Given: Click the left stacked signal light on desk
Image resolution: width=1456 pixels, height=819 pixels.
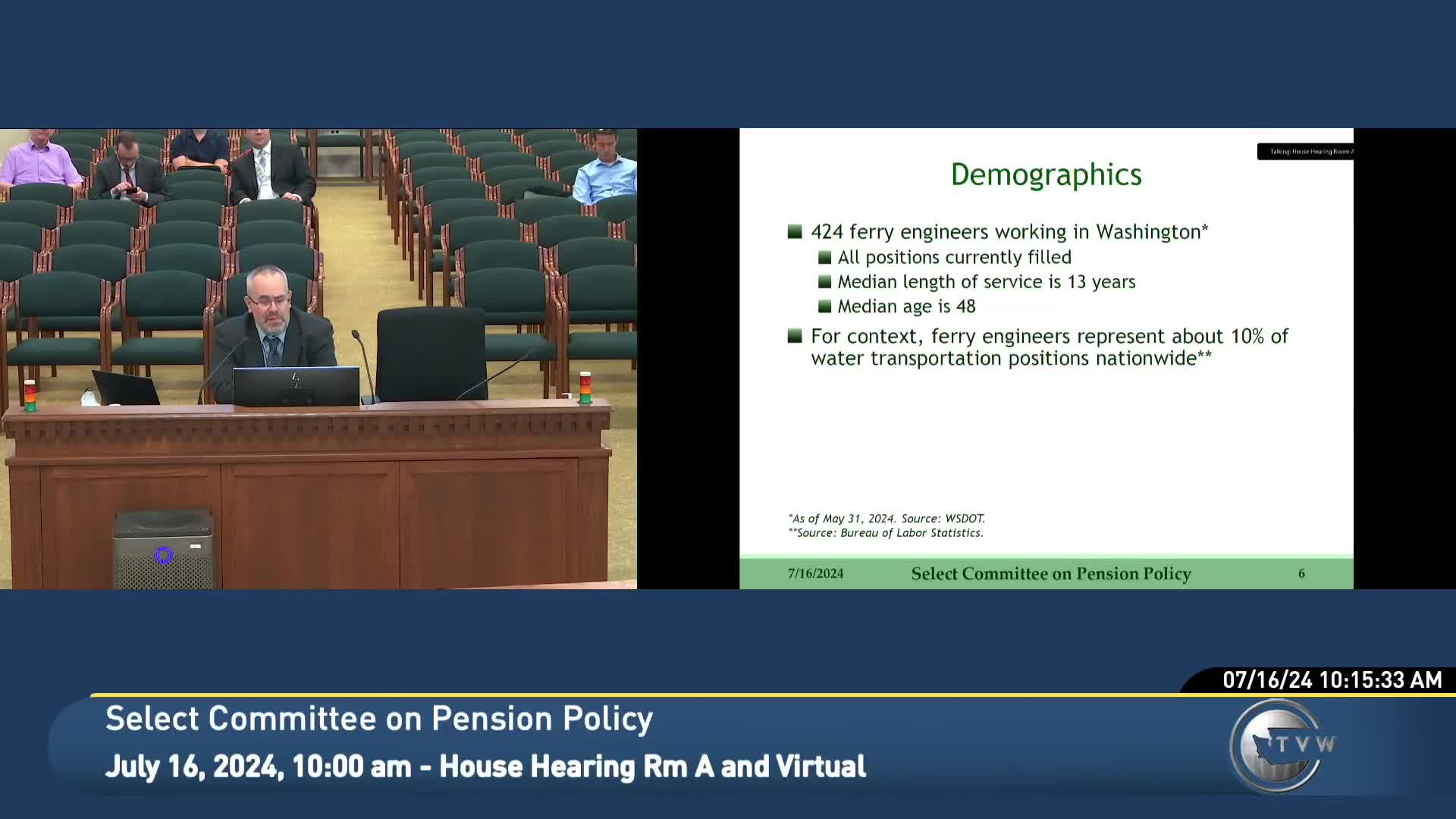Looking at the screenshot, I should [30, 395].
